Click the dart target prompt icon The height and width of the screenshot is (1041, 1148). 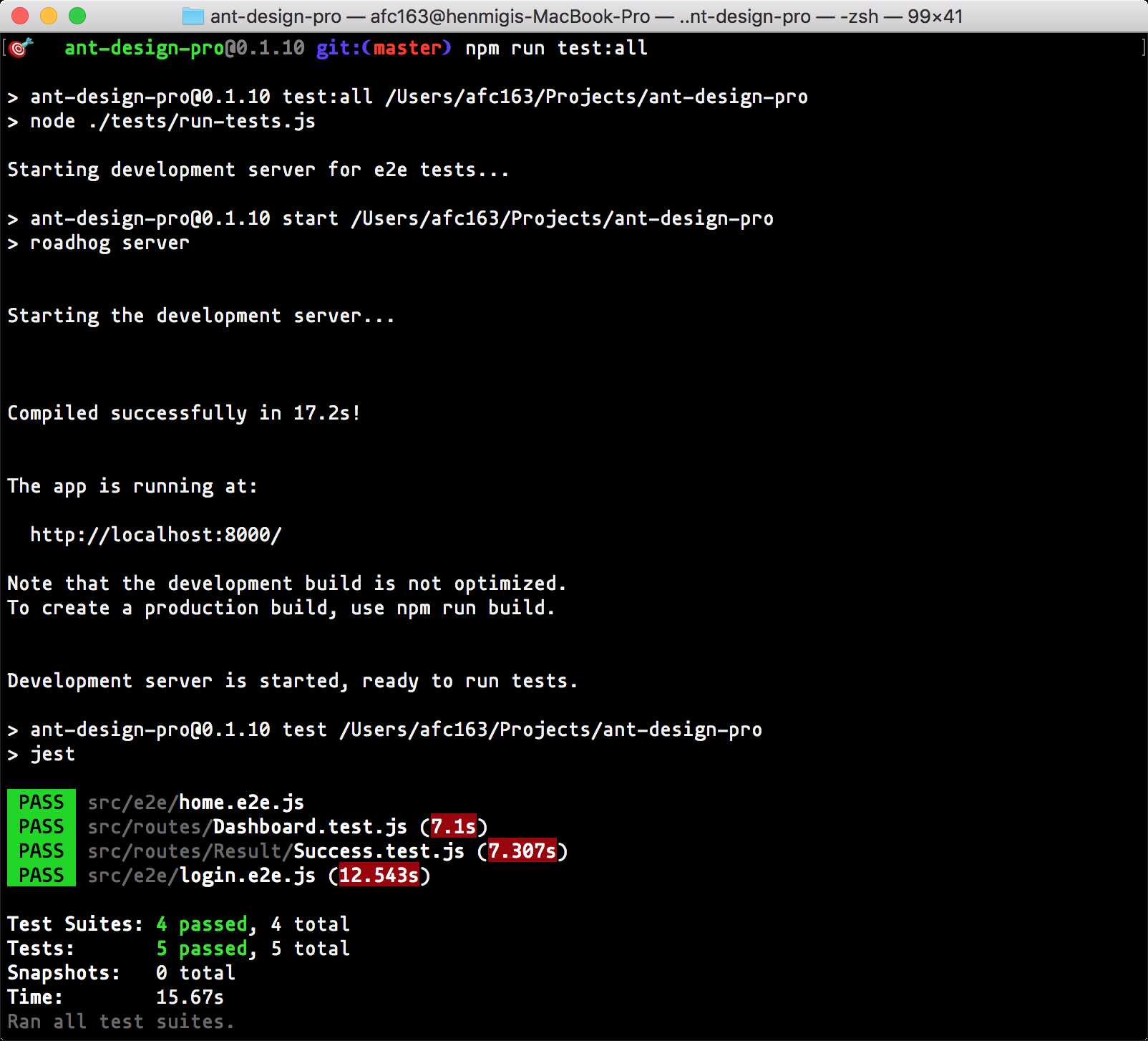click(21, 48)
